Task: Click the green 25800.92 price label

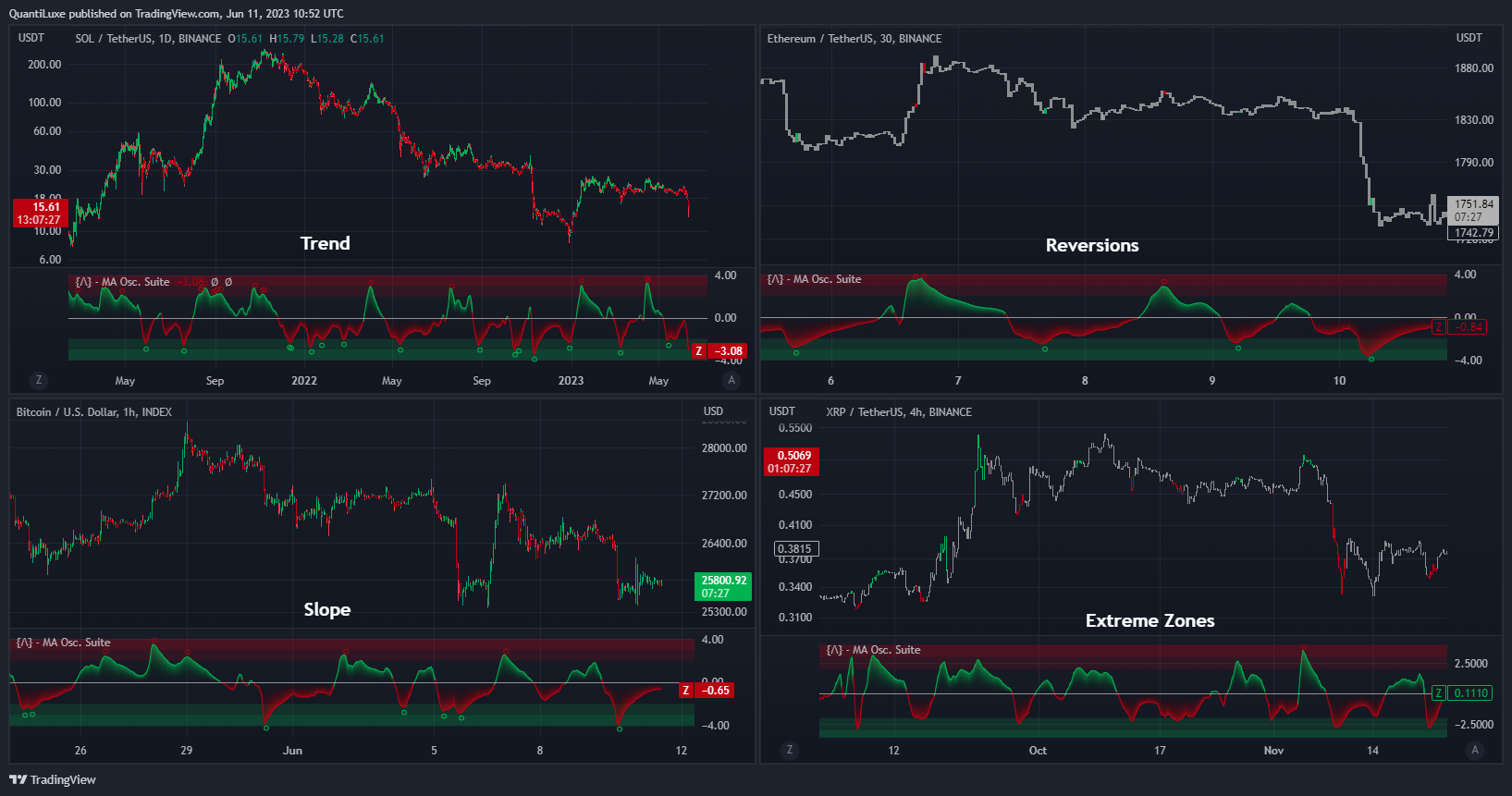Action: [x=723, y=587]
